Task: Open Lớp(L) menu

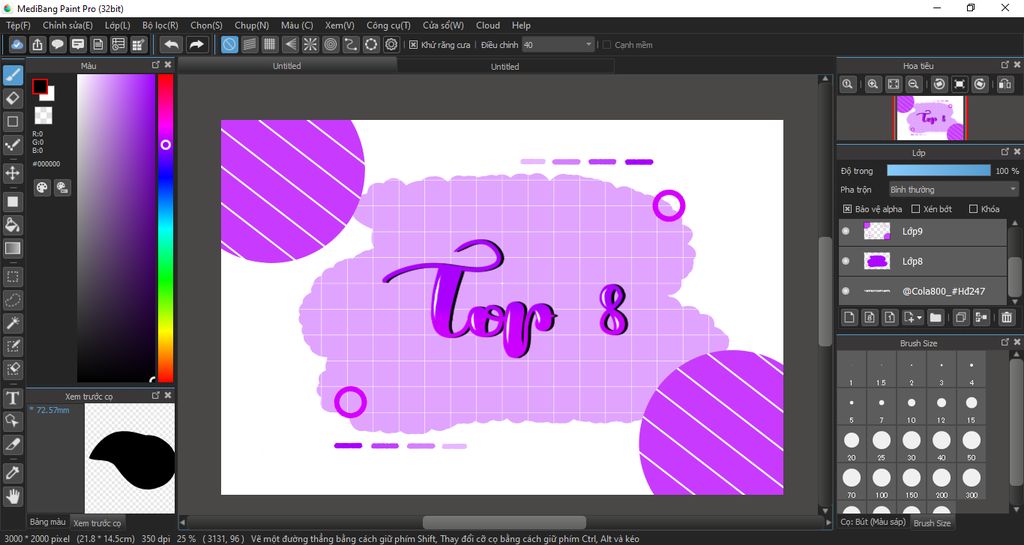Action: [x=118, y=25]
